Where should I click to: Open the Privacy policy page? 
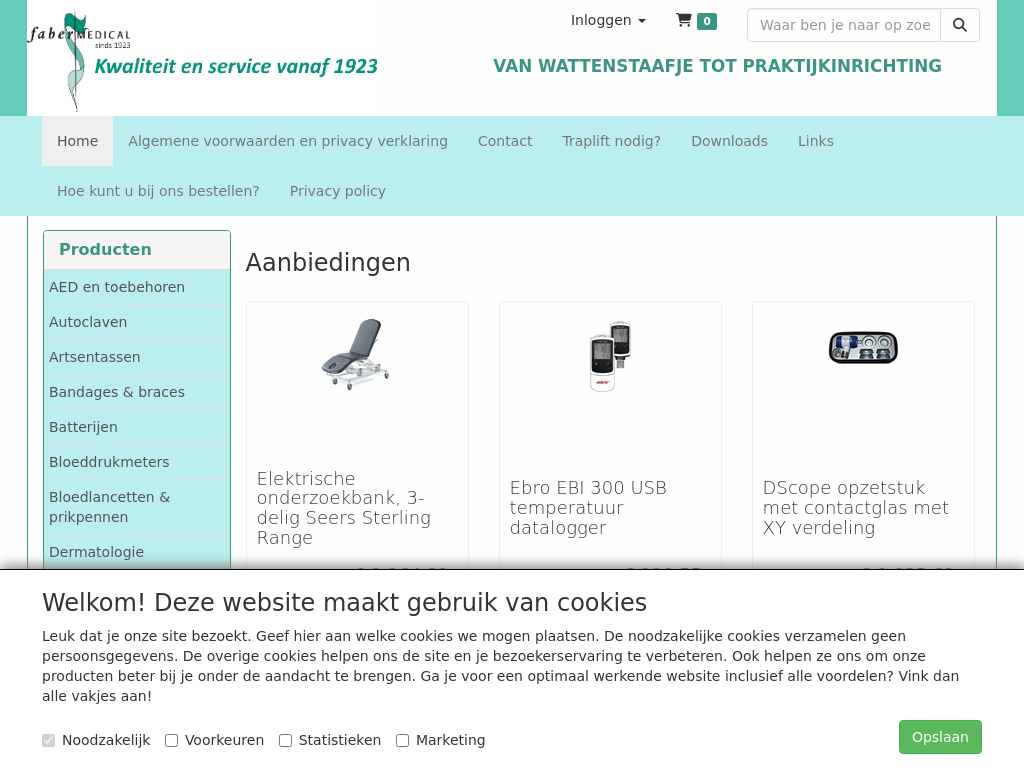pyautogui.click(x=338, y=191)
